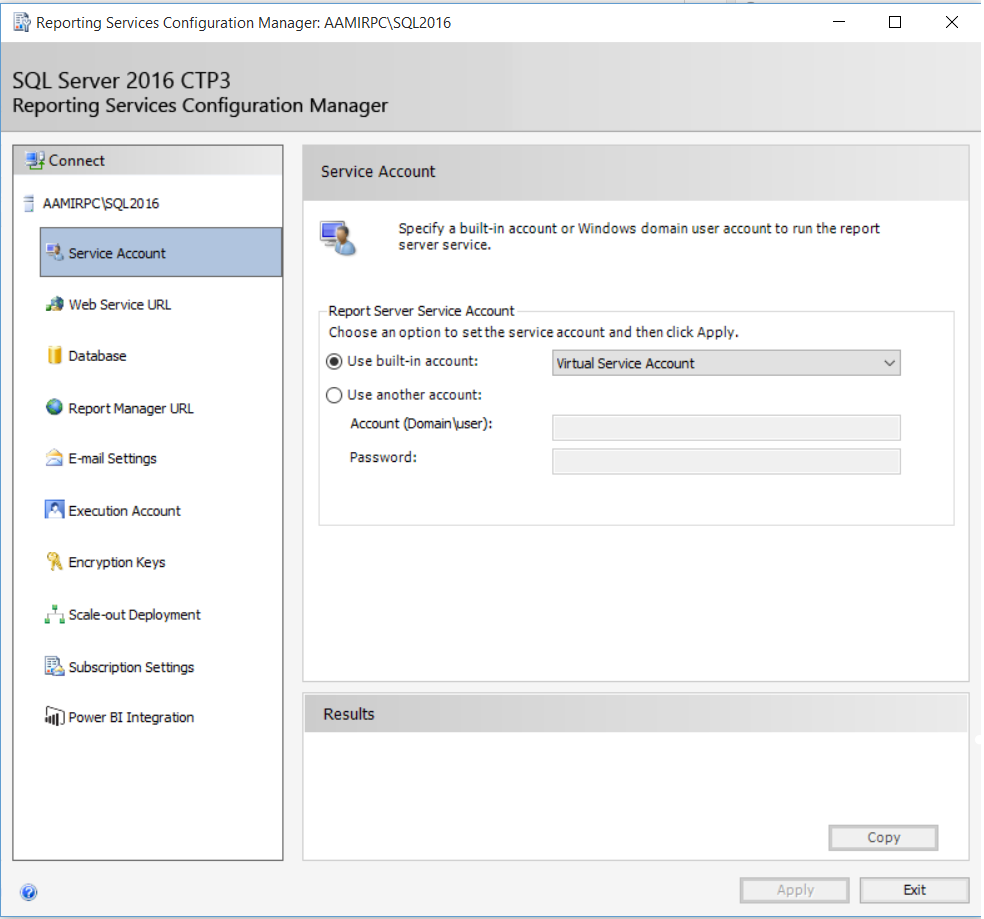This screenshot has width=984, height=919.
Task: Click the Password input field
Action: click(x=726, y=461)
